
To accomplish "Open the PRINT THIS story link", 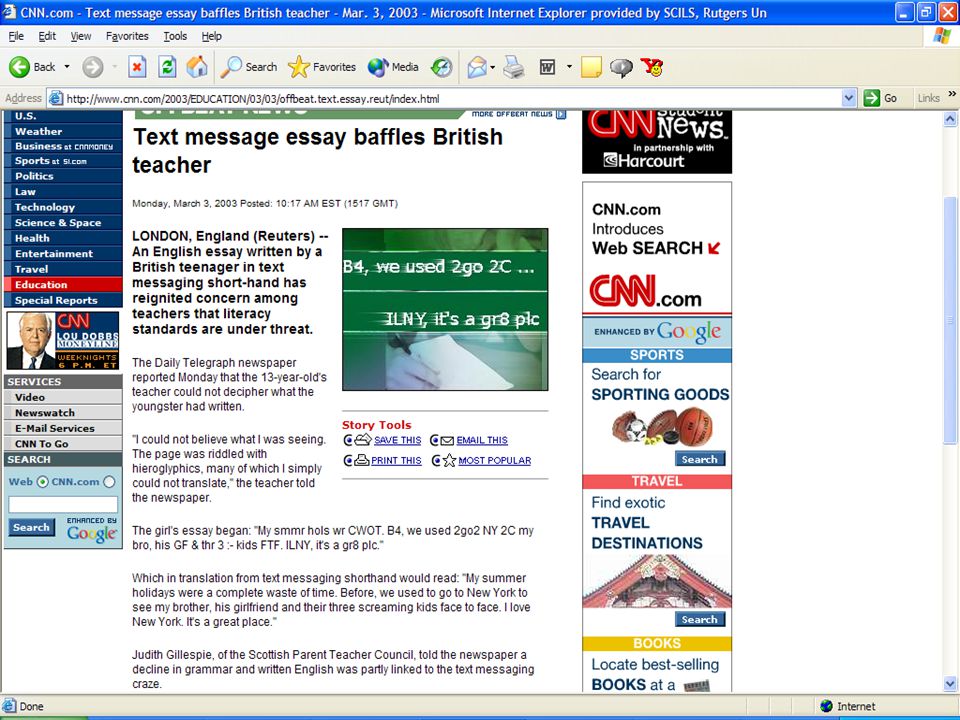I will click(396, 460).
